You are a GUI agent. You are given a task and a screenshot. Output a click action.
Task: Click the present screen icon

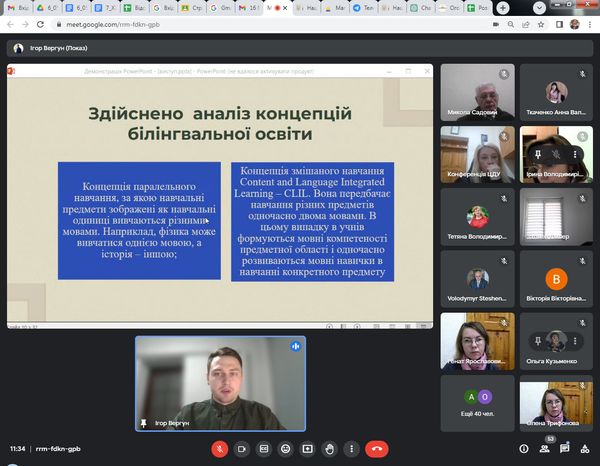point(308,449)
